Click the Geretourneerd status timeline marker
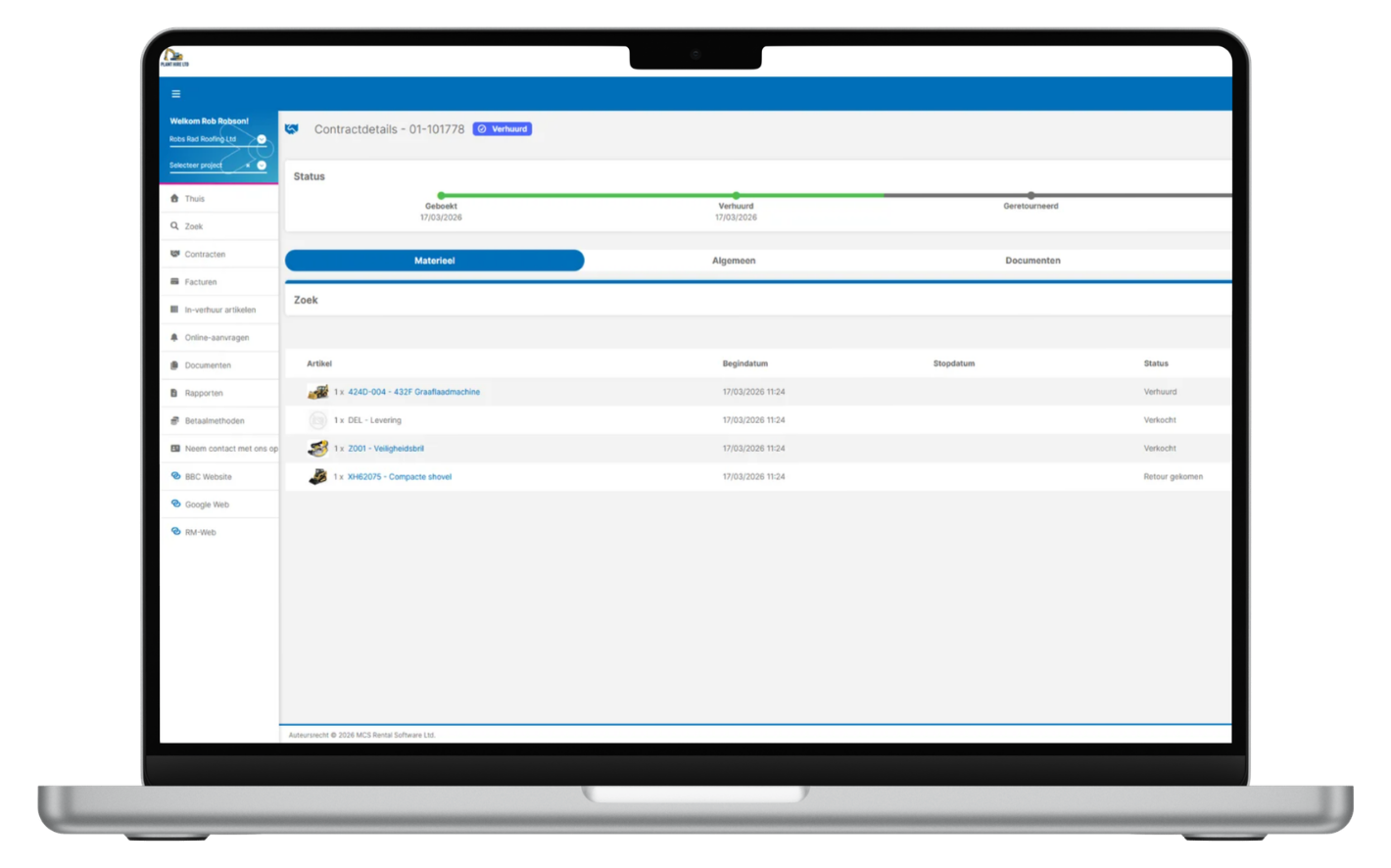The height and width of the screenshot is (868, 1391). click(x=1031, y=196)
